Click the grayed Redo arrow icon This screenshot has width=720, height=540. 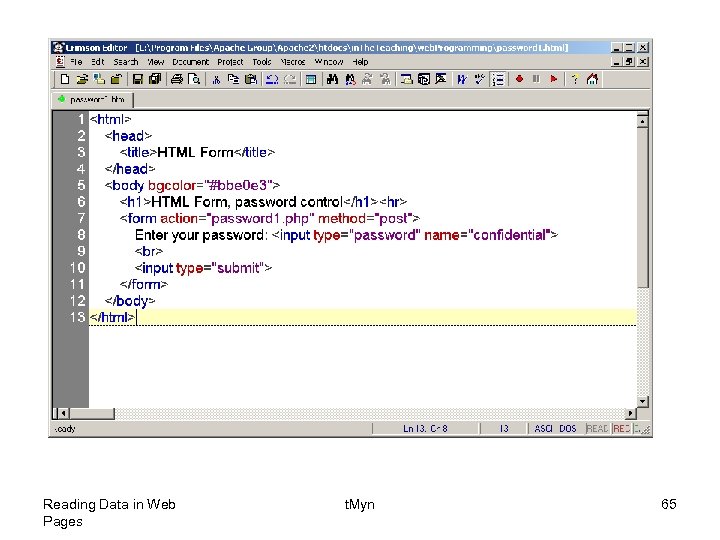coord(290,79)
